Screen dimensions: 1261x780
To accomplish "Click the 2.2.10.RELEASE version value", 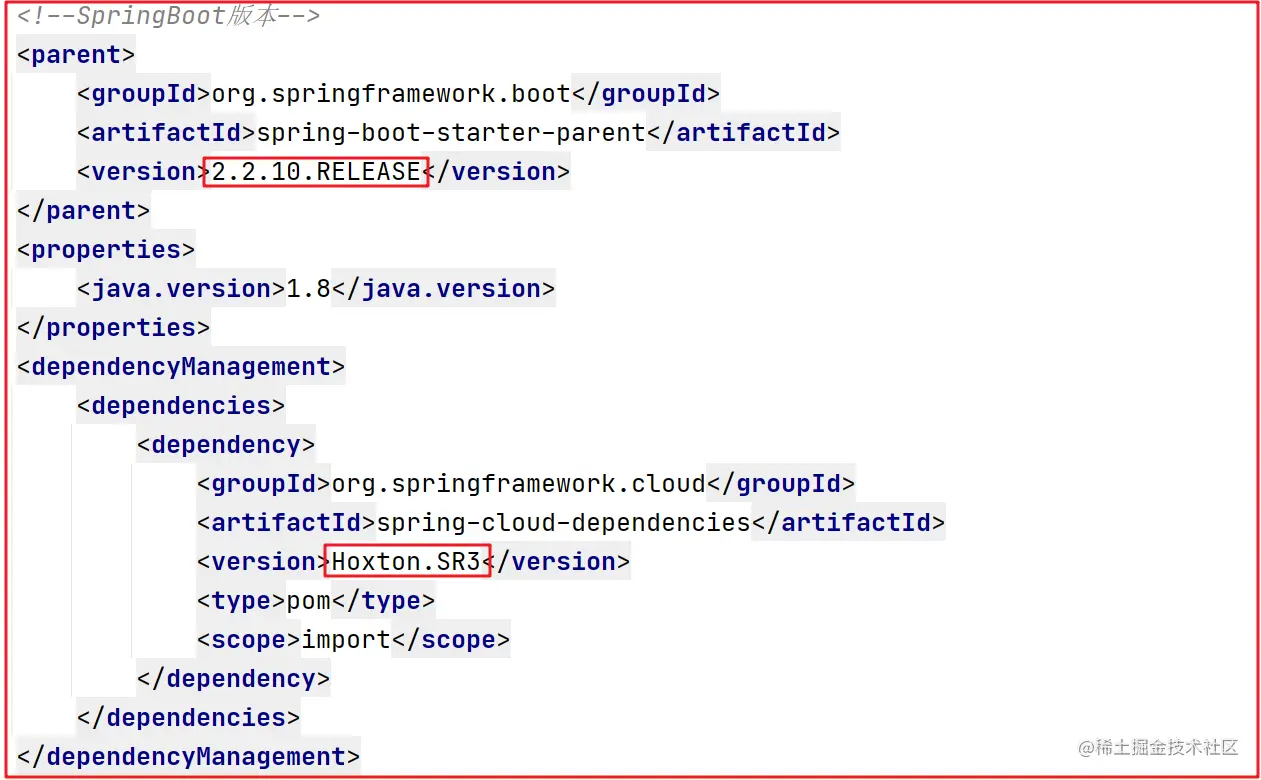I will coord(316,172).
